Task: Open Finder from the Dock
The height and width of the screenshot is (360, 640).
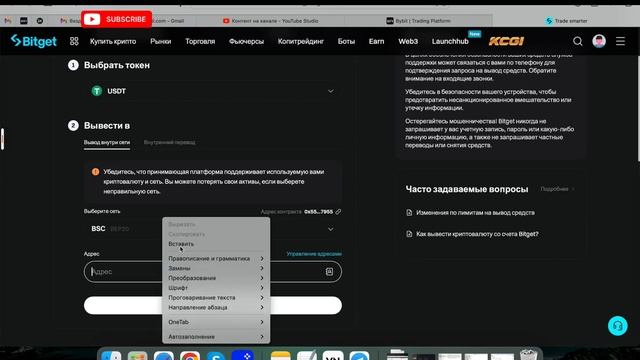Action: click(x=111, y=357)
